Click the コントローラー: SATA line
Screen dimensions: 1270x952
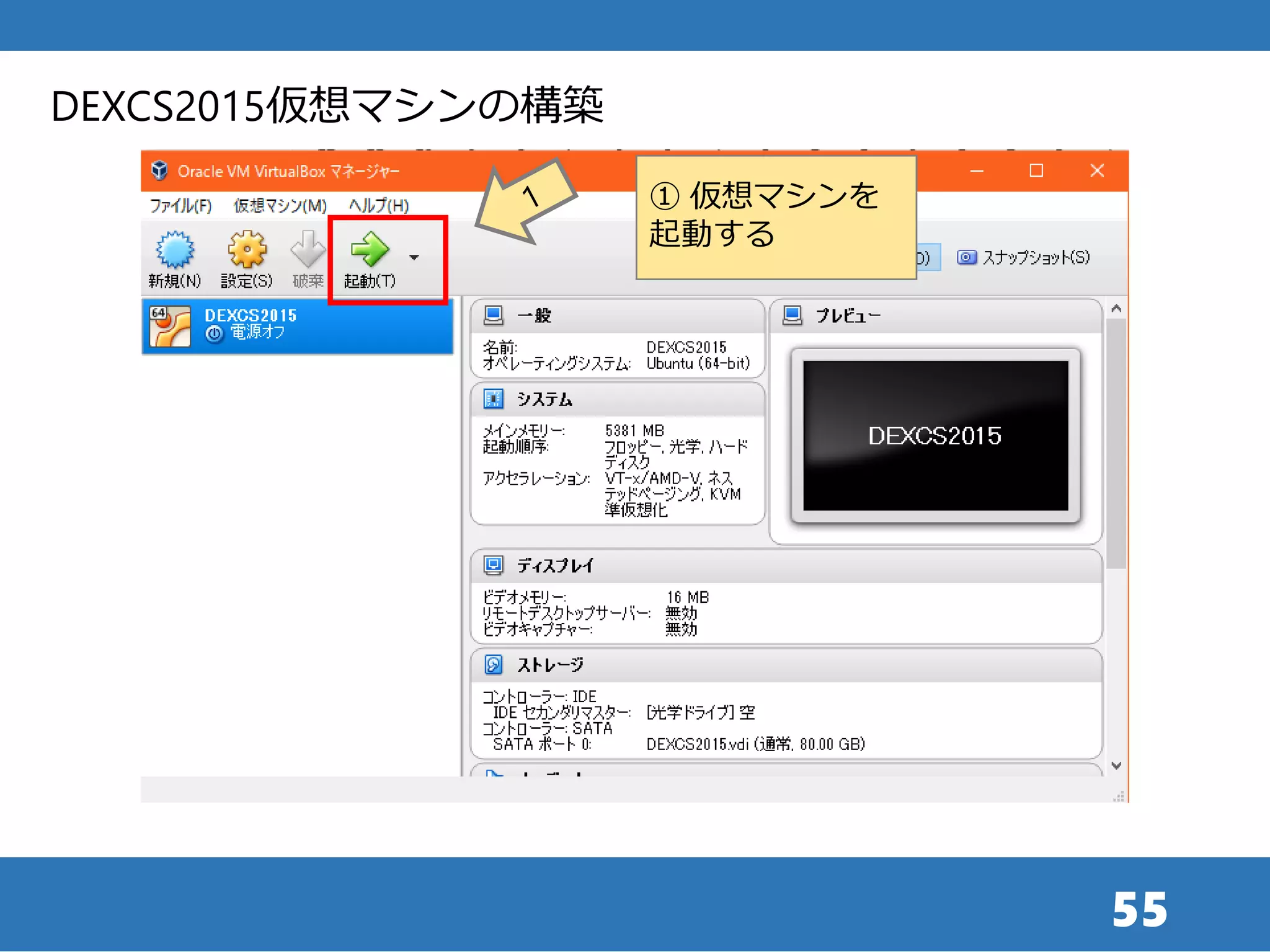pyautogui.click(x=548, y=728)
